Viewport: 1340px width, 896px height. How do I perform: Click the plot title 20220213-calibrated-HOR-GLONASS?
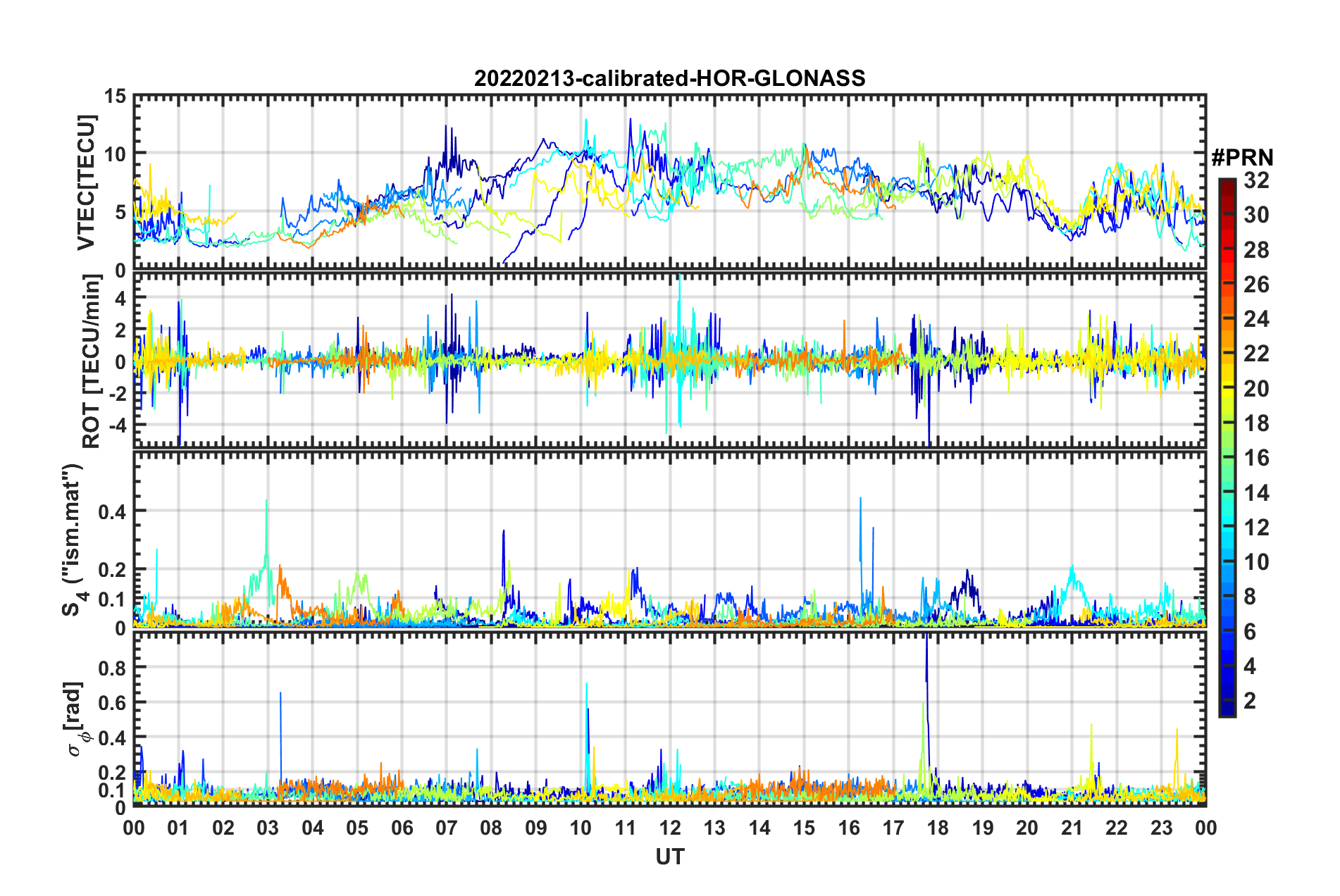(669, 78)
